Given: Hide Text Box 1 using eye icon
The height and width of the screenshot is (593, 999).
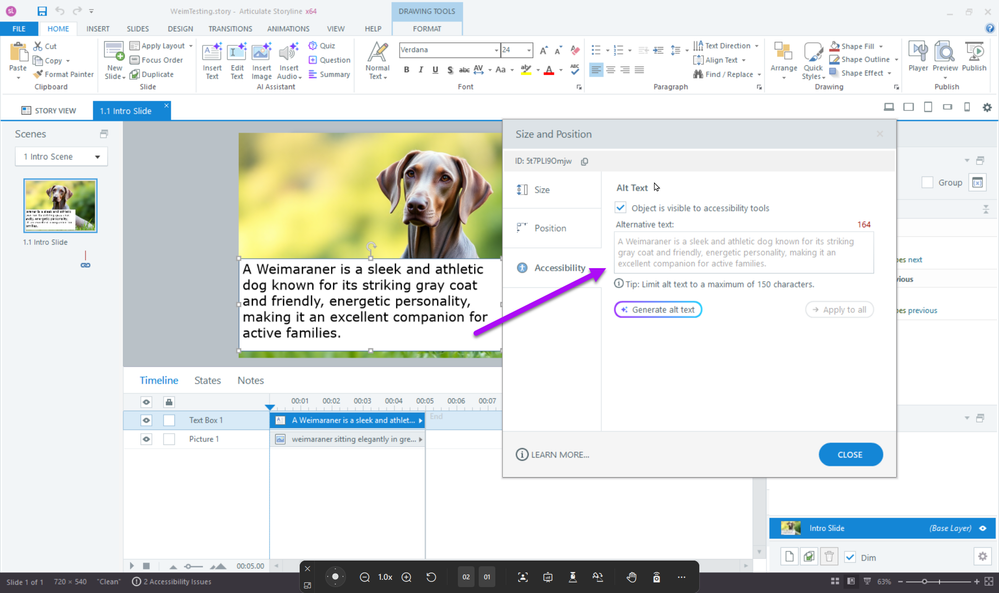Looking at the screenshot, I should click(x=146, y=420).
